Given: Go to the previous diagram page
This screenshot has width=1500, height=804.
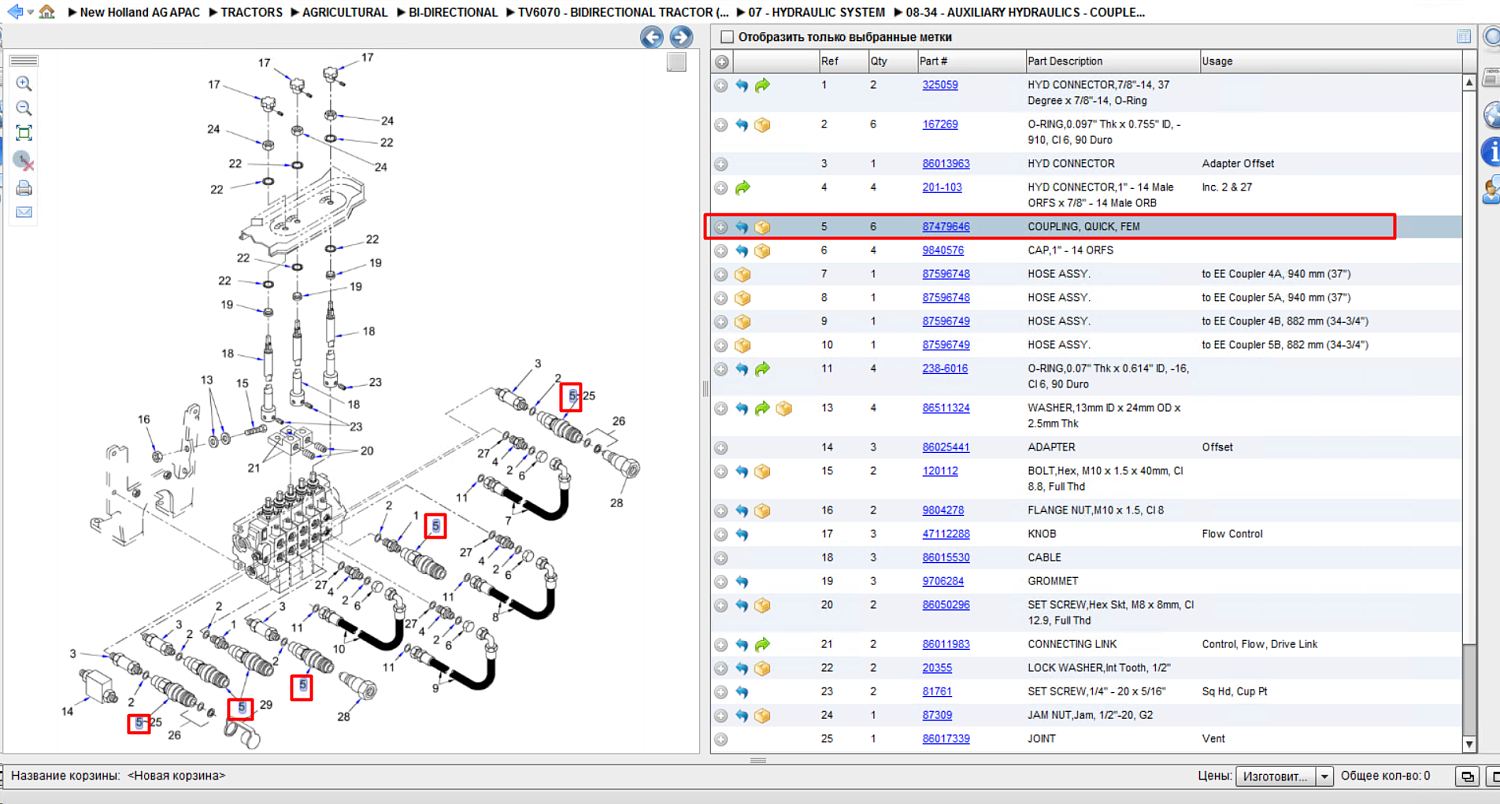Looking at the screenshot, I should click(x=652, y=37).
